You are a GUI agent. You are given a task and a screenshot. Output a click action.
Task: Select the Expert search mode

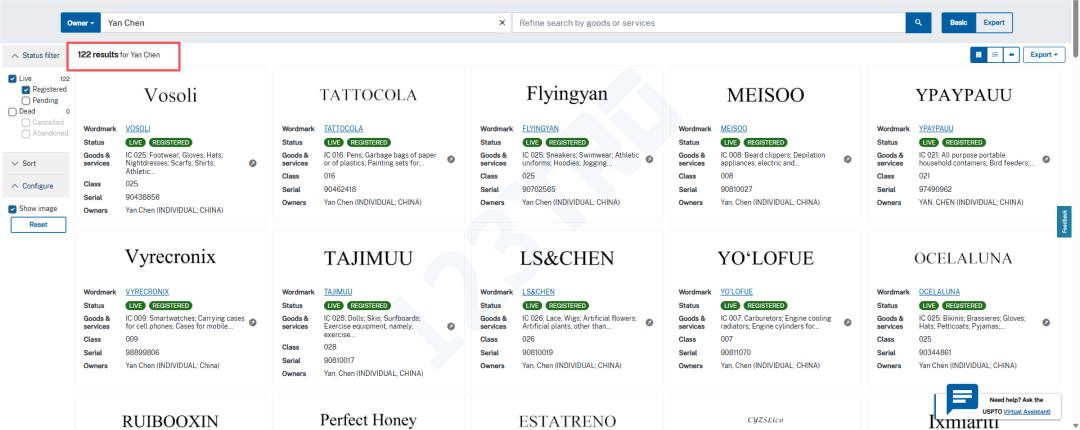[x=994, y=23]
